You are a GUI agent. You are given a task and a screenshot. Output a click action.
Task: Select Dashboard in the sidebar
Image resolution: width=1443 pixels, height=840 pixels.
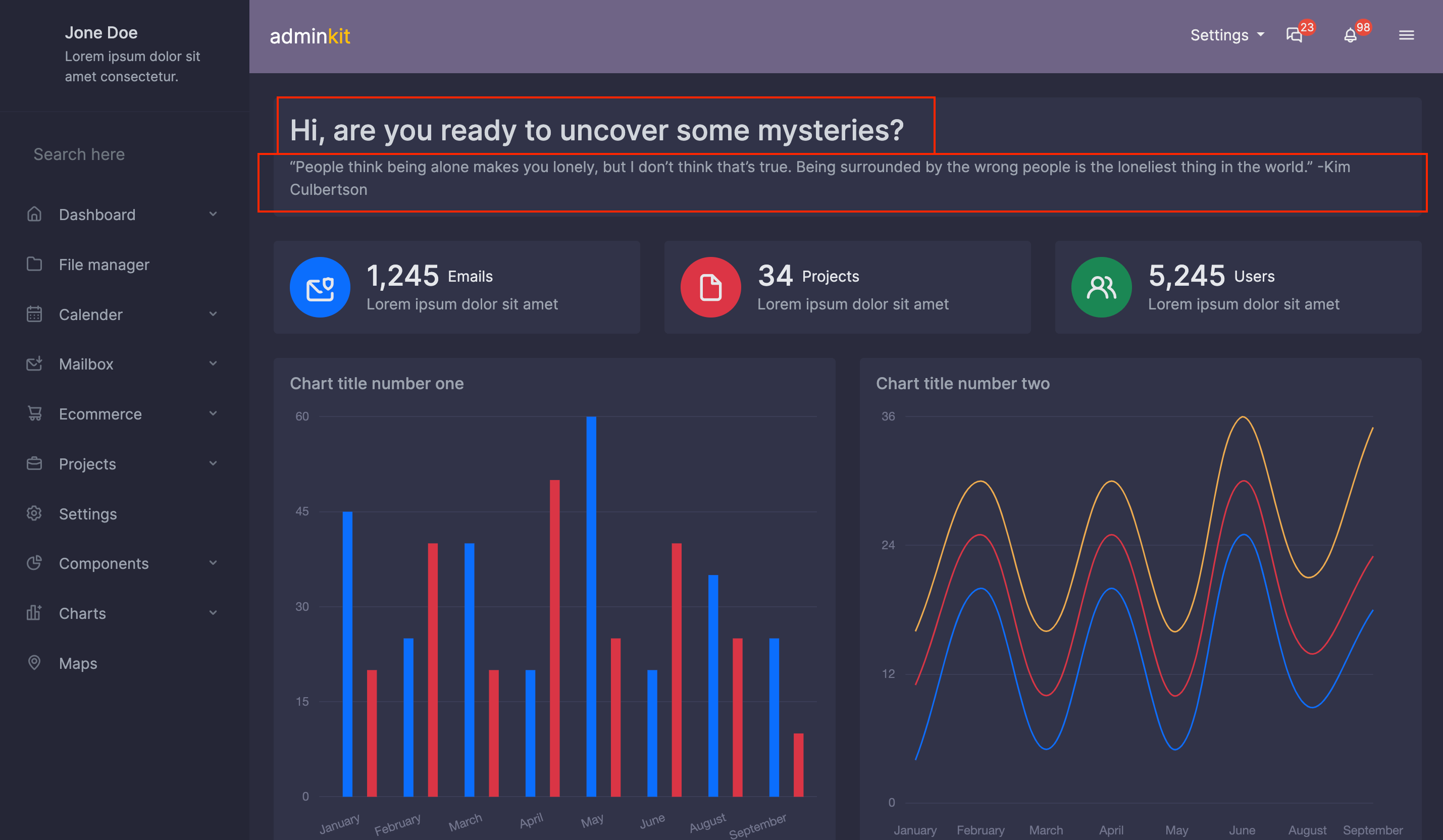pos(97,214)
